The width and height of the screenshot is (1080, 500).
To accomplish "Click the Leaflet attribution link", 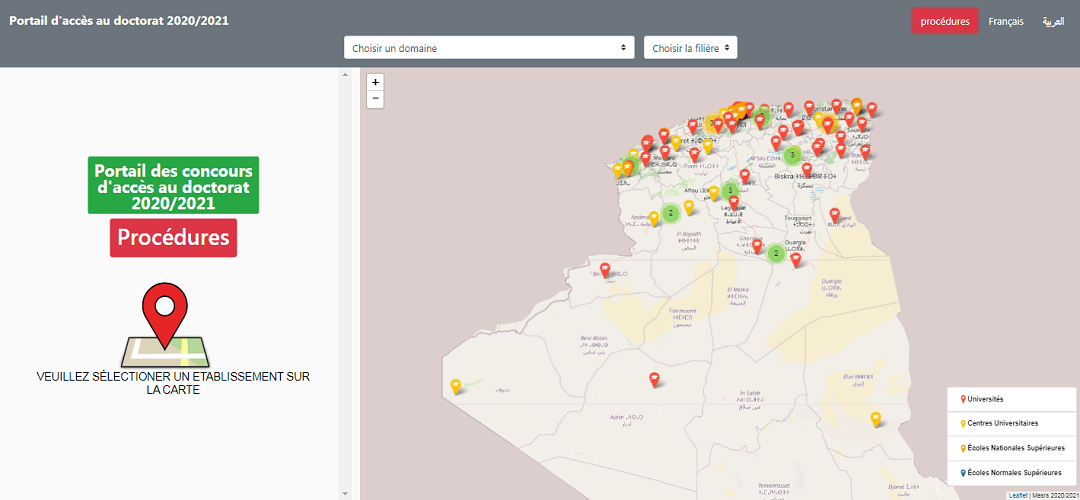I will pyautogui.click(x=1018, y=495).
